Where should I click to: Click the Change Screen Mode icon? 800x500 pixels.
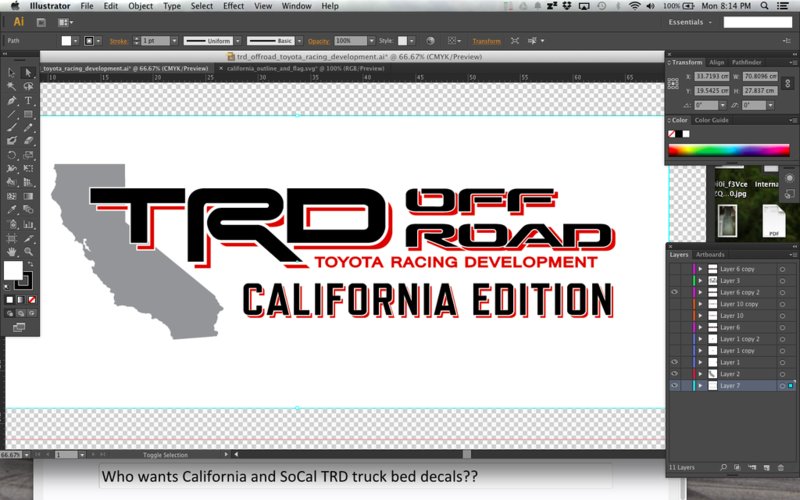tap(19, 327)
